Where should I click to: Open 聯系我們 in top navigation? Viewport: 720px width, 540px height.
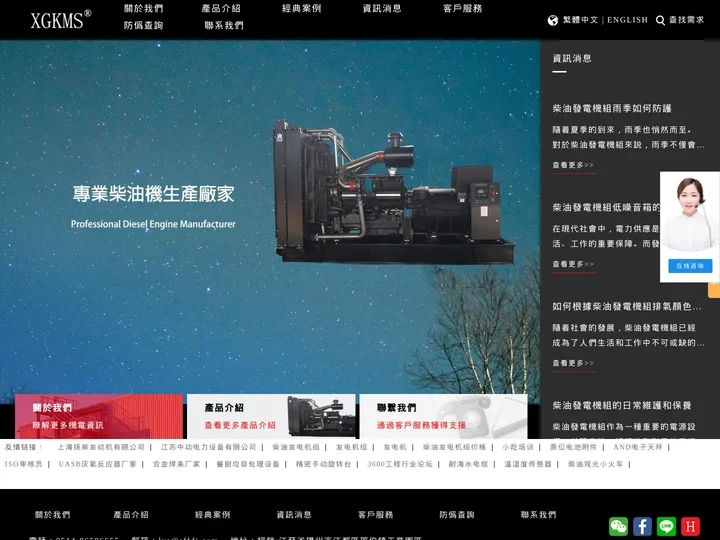[x=224, y=25]
